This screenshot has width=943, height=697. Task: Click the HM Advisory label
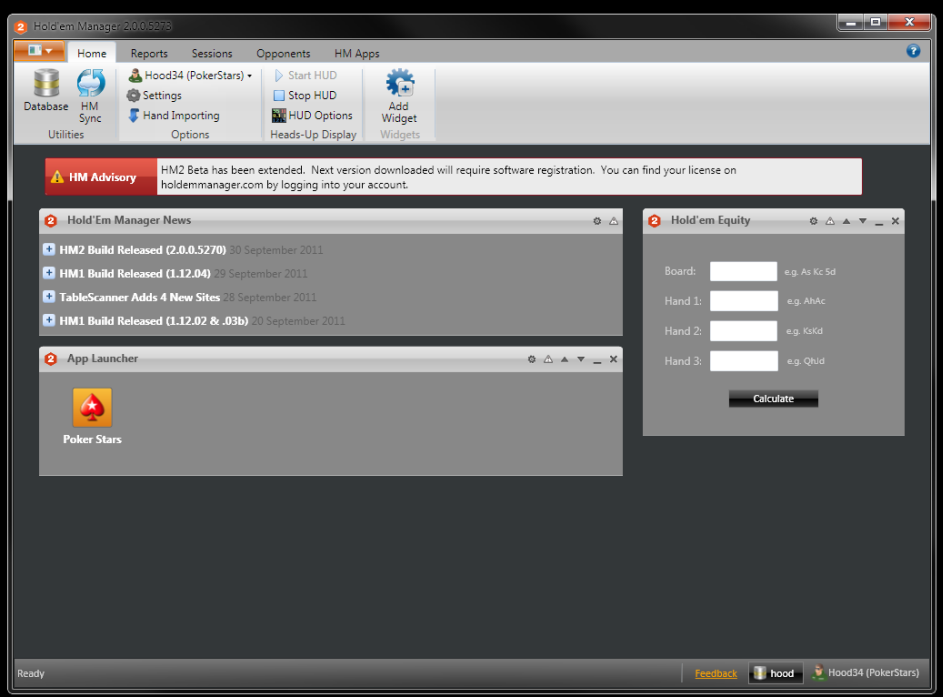[x=101, y=177]
